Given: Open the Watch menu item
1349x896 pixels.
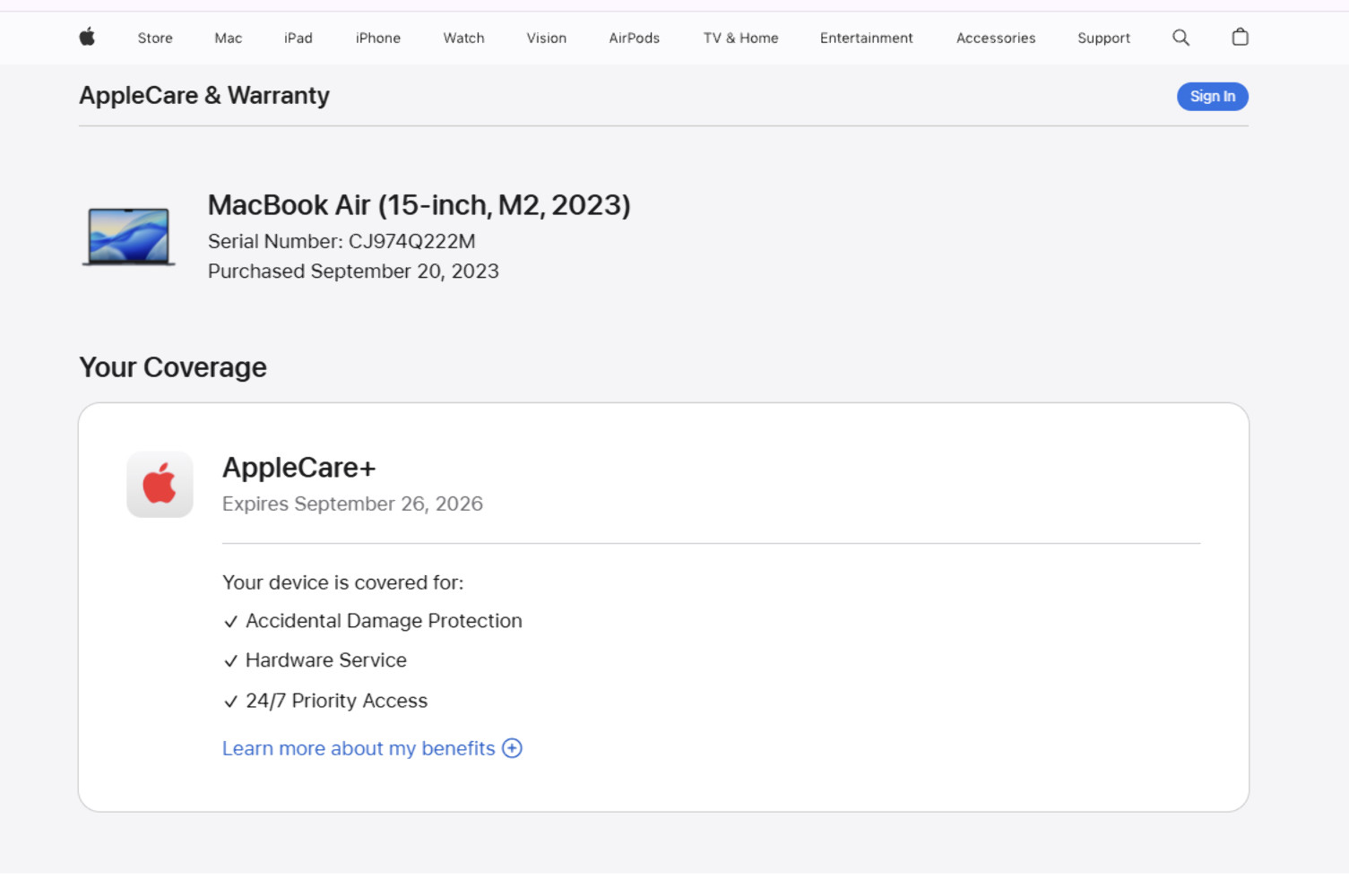Looking at the screenshot, I should pos(463,38).
